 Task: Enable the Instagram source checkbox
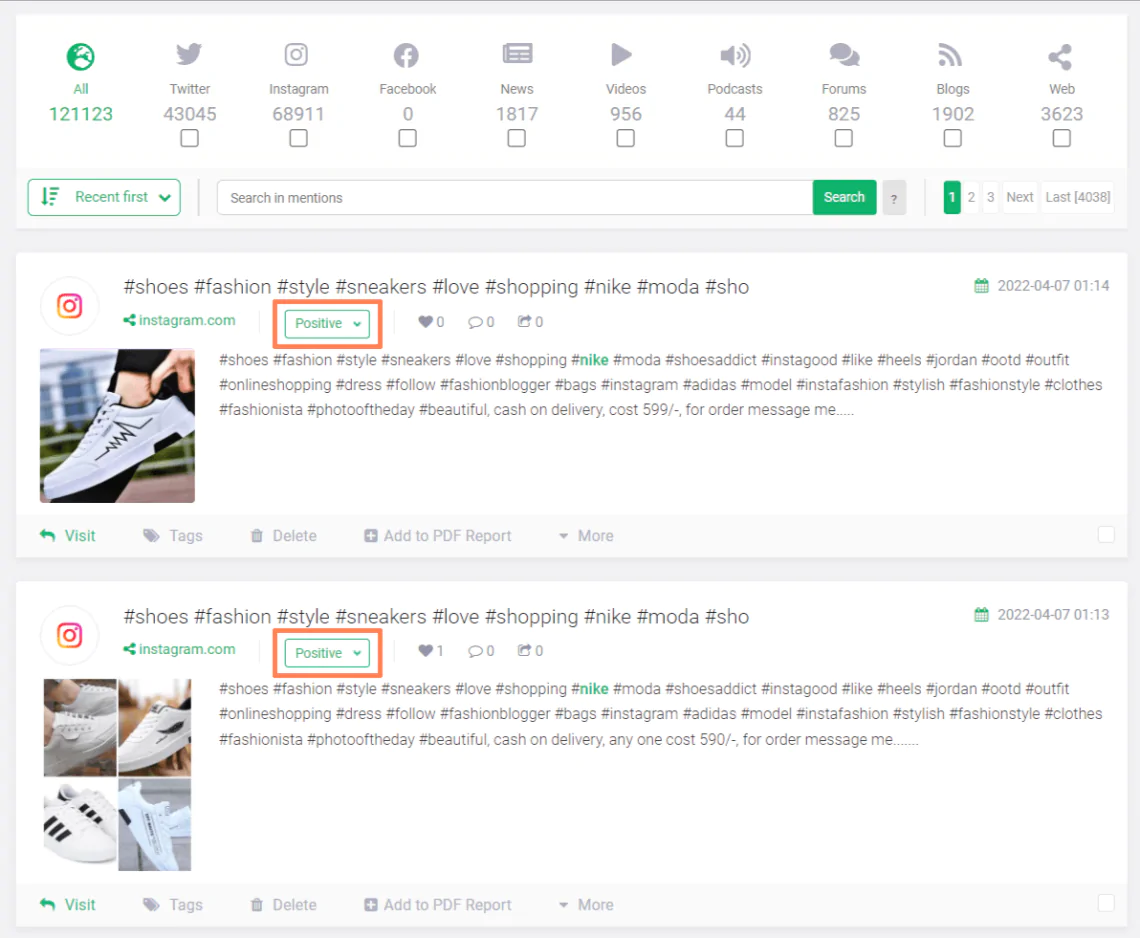[x=298, y=138]
